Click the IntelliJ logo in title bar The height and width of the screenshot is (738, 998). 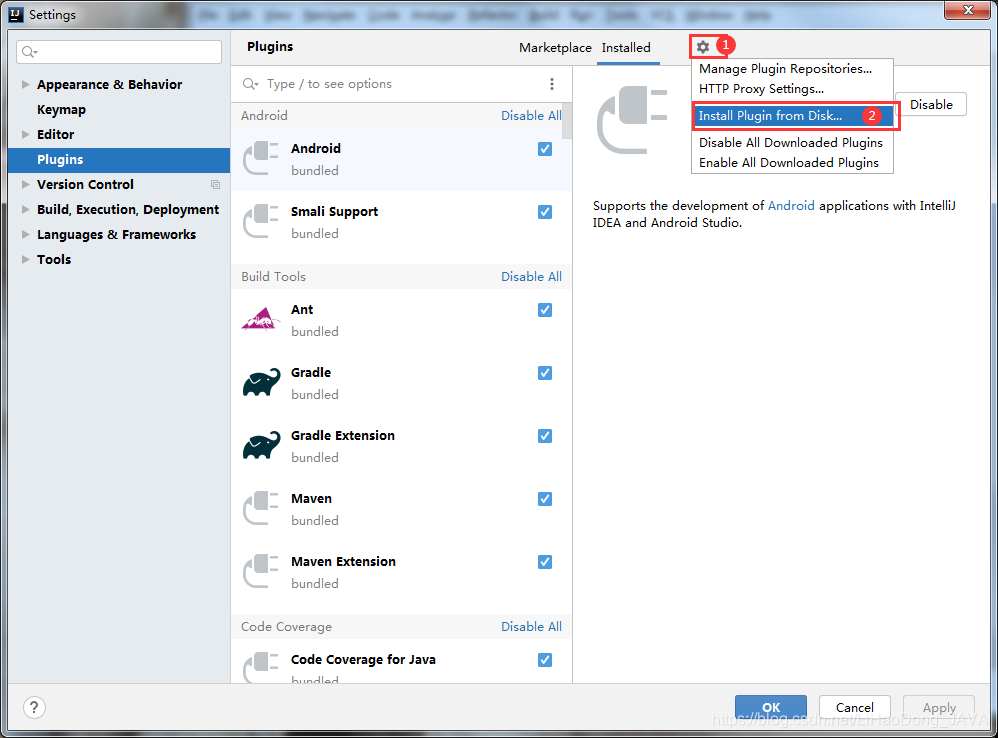coord(16,14)
